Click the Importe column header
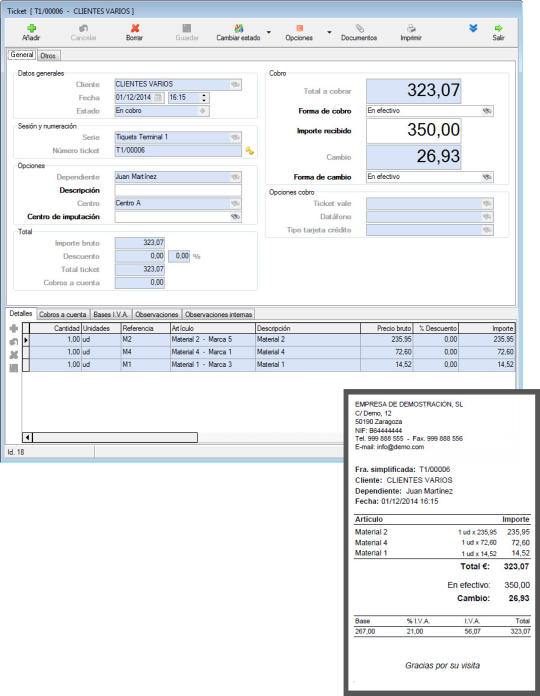This screenshot has width=540, height=696. click(487, 328)
